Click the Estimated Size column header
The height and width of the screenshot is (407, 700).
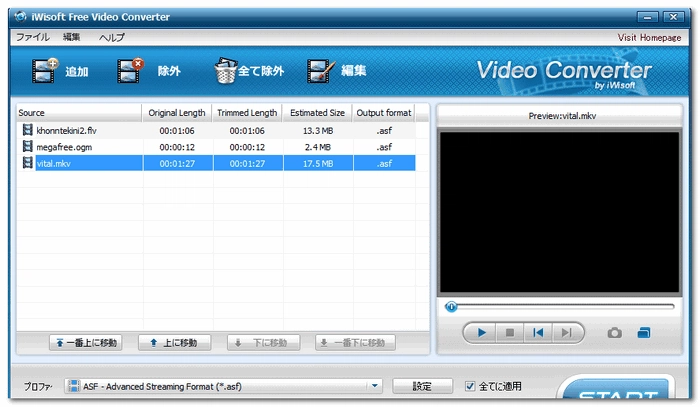pos(316,113)
